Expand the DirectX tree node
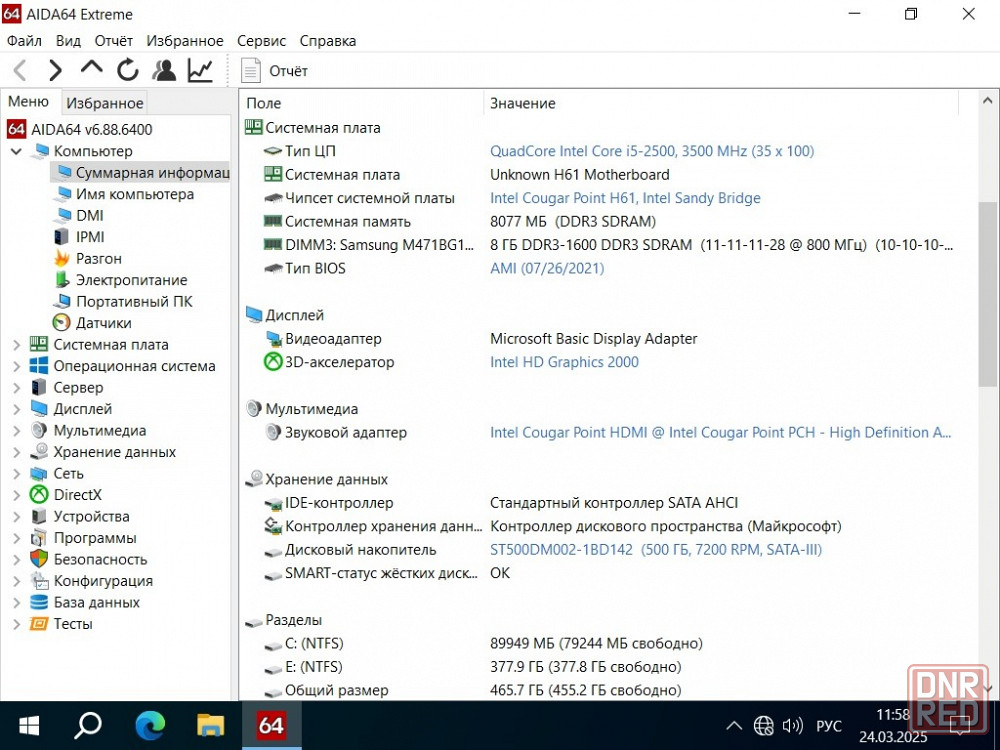Image resolution: width=1000 pixels, height=750 pixels. coord(17,495)
